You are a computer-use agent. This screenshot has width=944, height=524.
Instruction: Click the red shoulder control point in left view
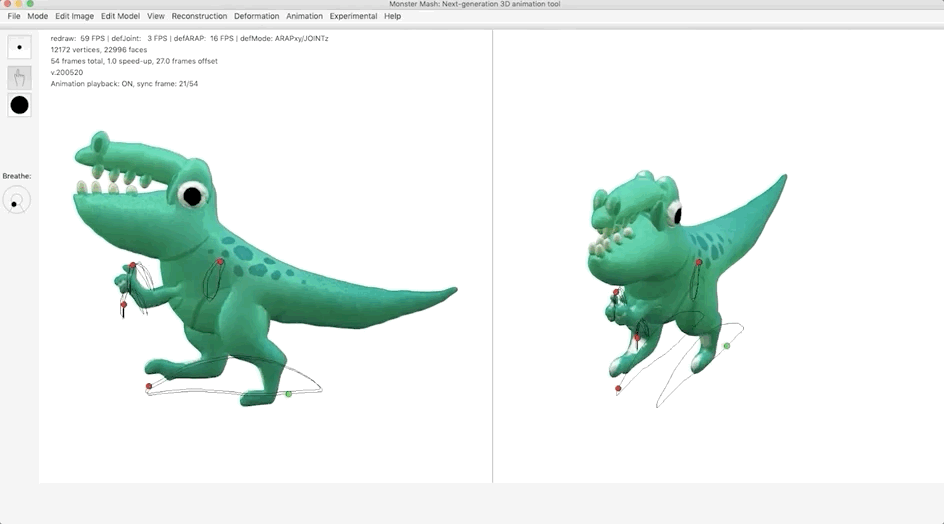(x=220, y=262)
